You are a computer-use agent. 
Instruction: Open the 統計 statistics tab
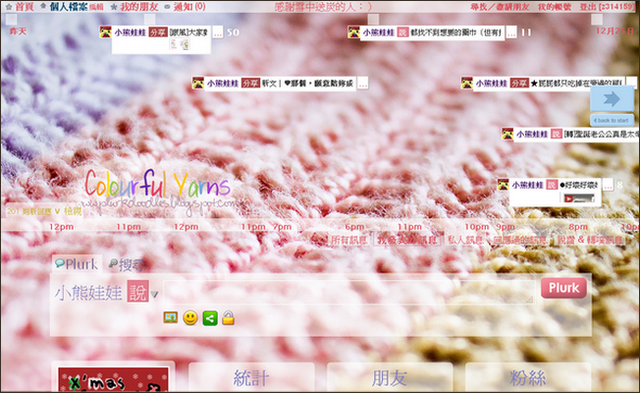click(251, 378)
